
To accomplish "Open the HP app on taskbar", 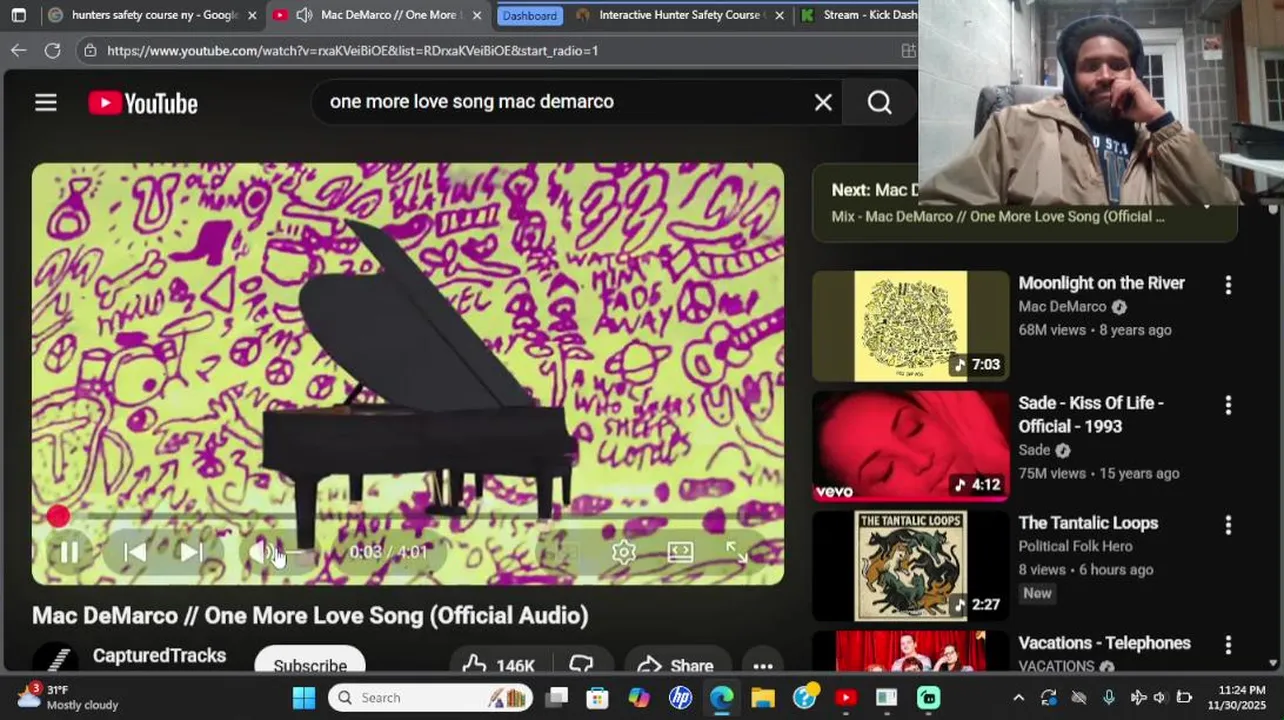I will click(681, 697).
